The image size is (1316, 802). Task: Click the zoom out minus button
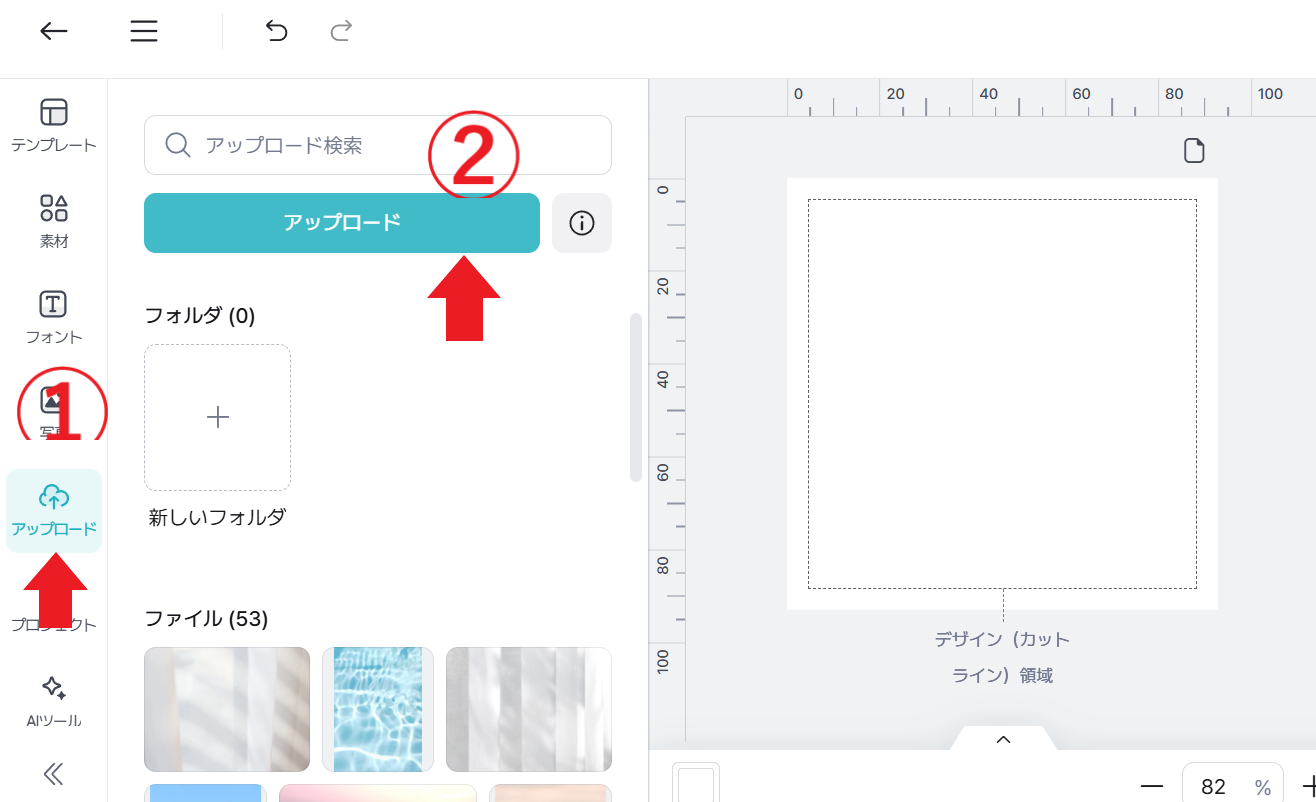(x=1152, y=787)
